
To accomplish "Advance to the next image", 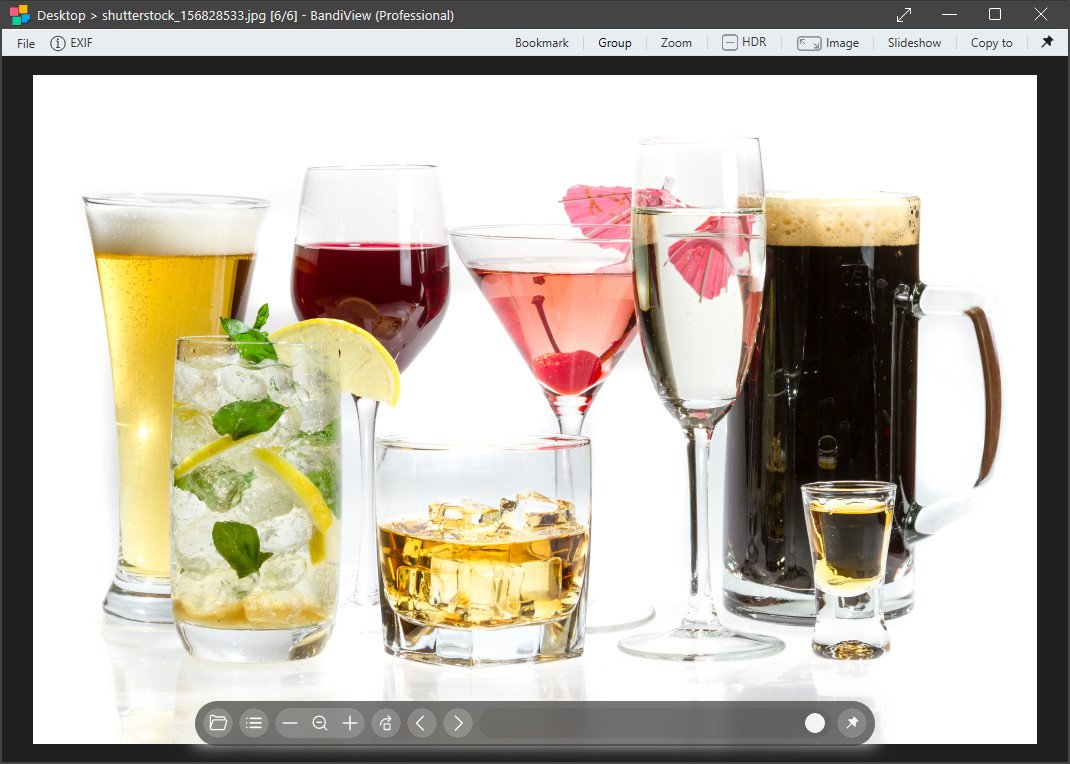I will tap(457, 723).
